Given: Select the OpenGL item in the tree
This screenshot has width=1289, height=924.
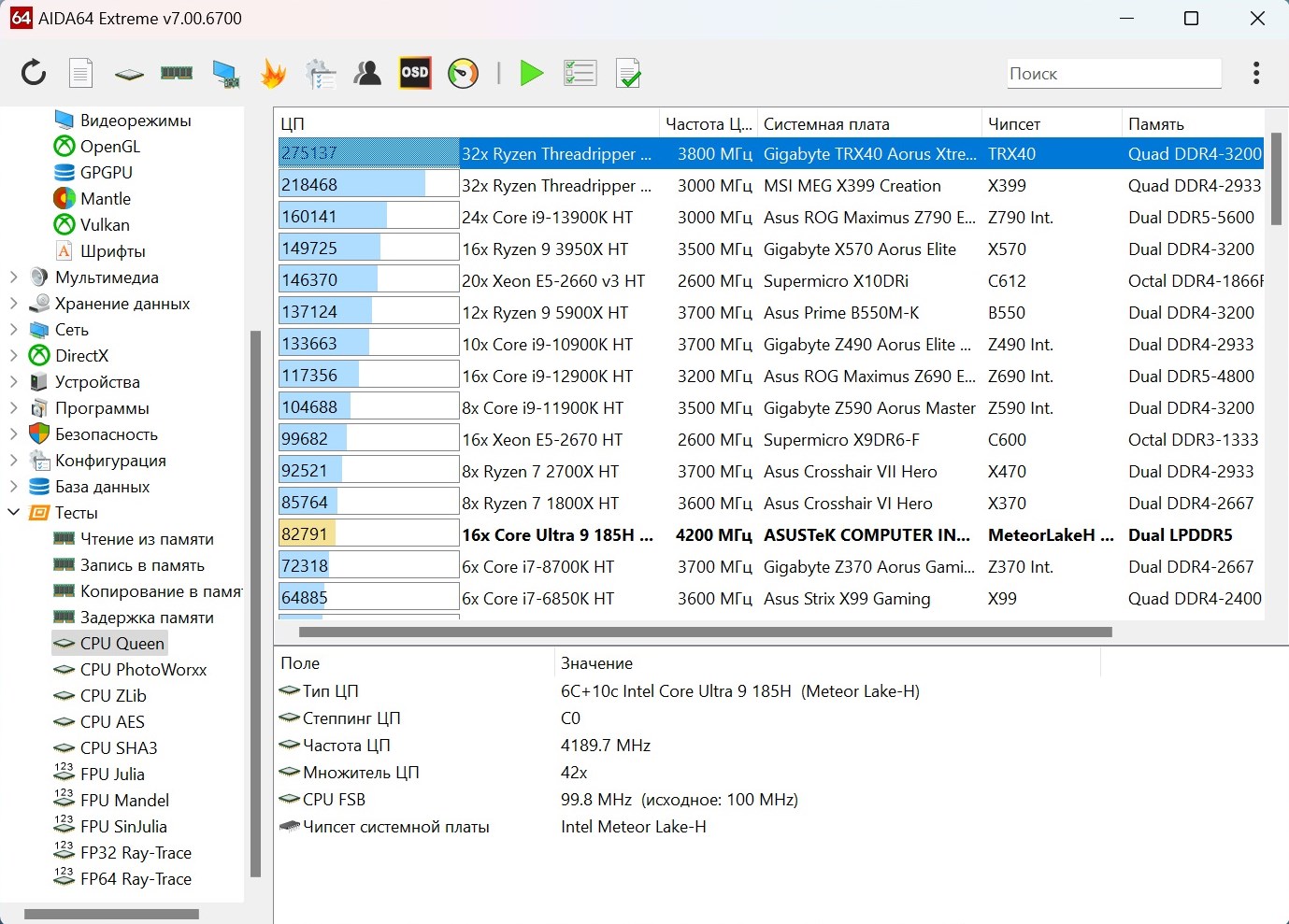Looking at the screenshot, I should (109, 147).
